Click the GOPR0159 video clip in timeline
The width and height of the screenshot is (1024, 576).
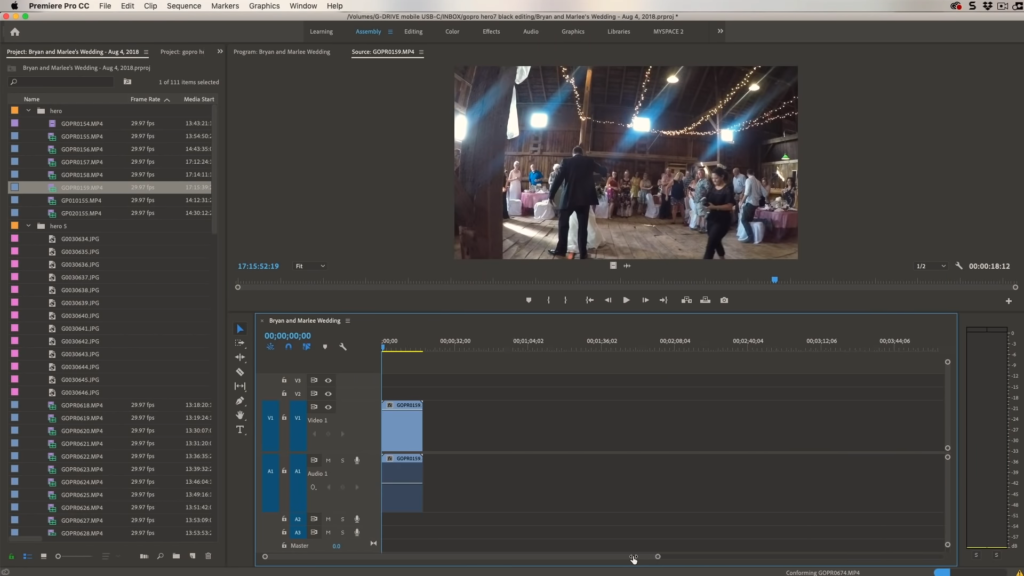click(x=402, y=430)
